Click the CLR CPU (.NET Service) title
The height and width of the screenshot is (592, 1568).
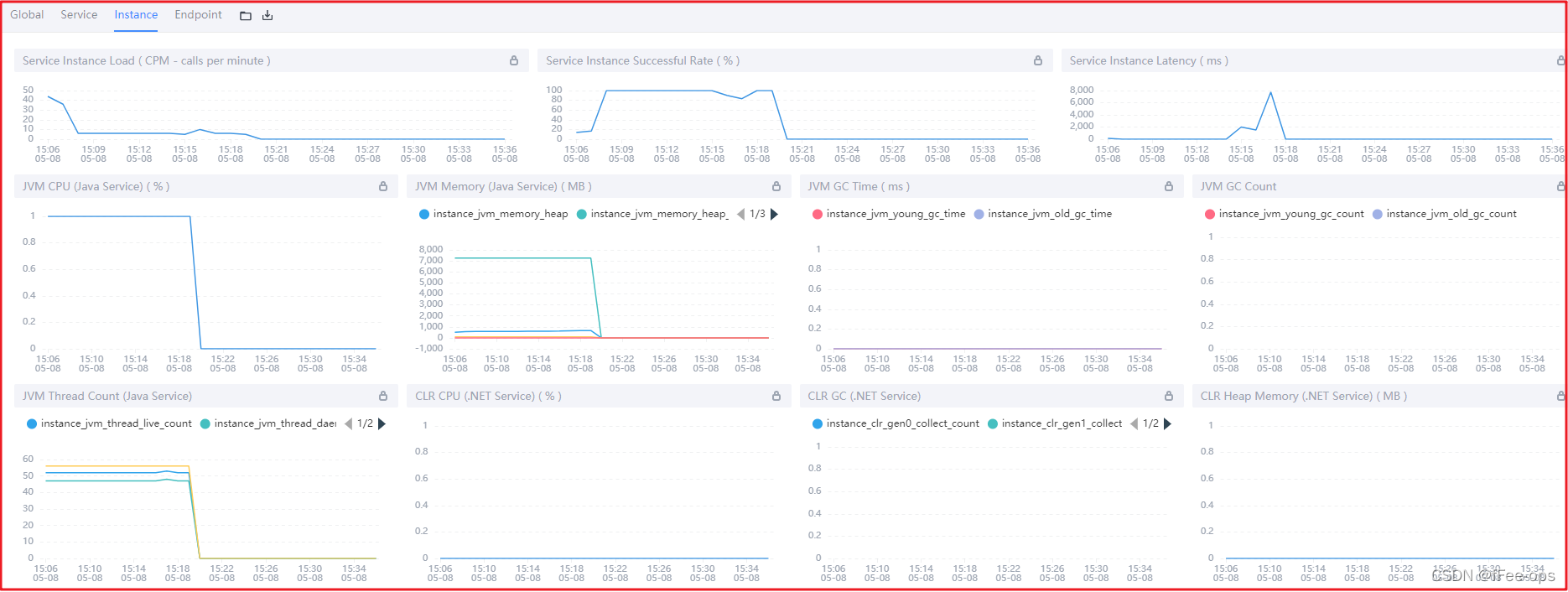488,396
